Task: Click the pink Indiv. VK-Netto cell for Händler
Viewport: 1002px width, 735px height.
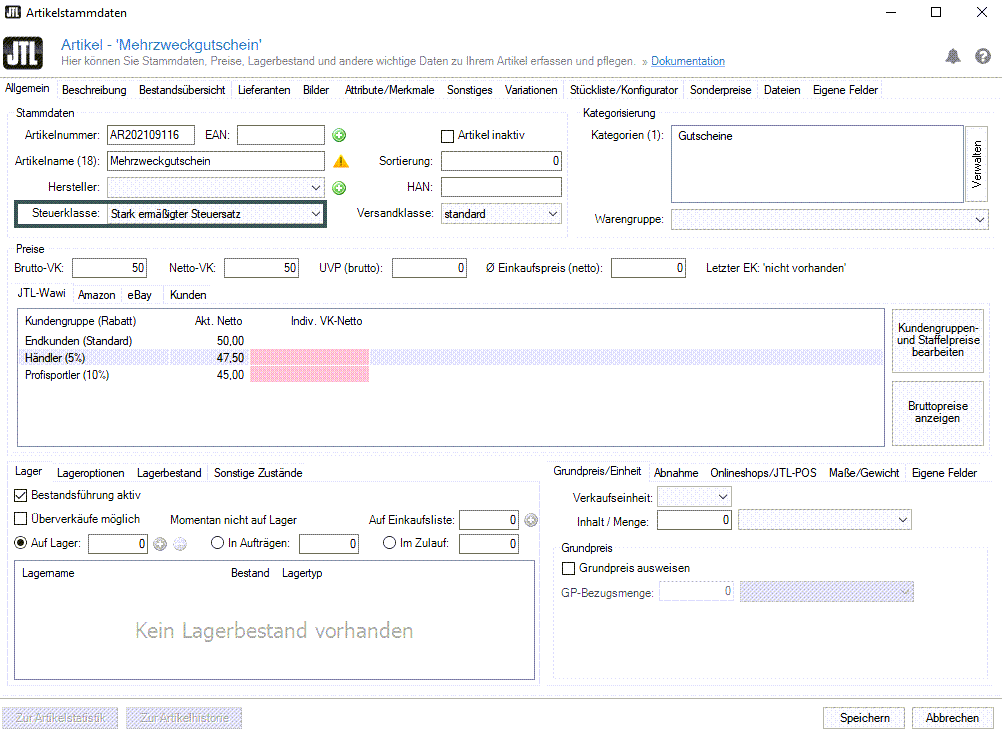Action: point(309,357)
